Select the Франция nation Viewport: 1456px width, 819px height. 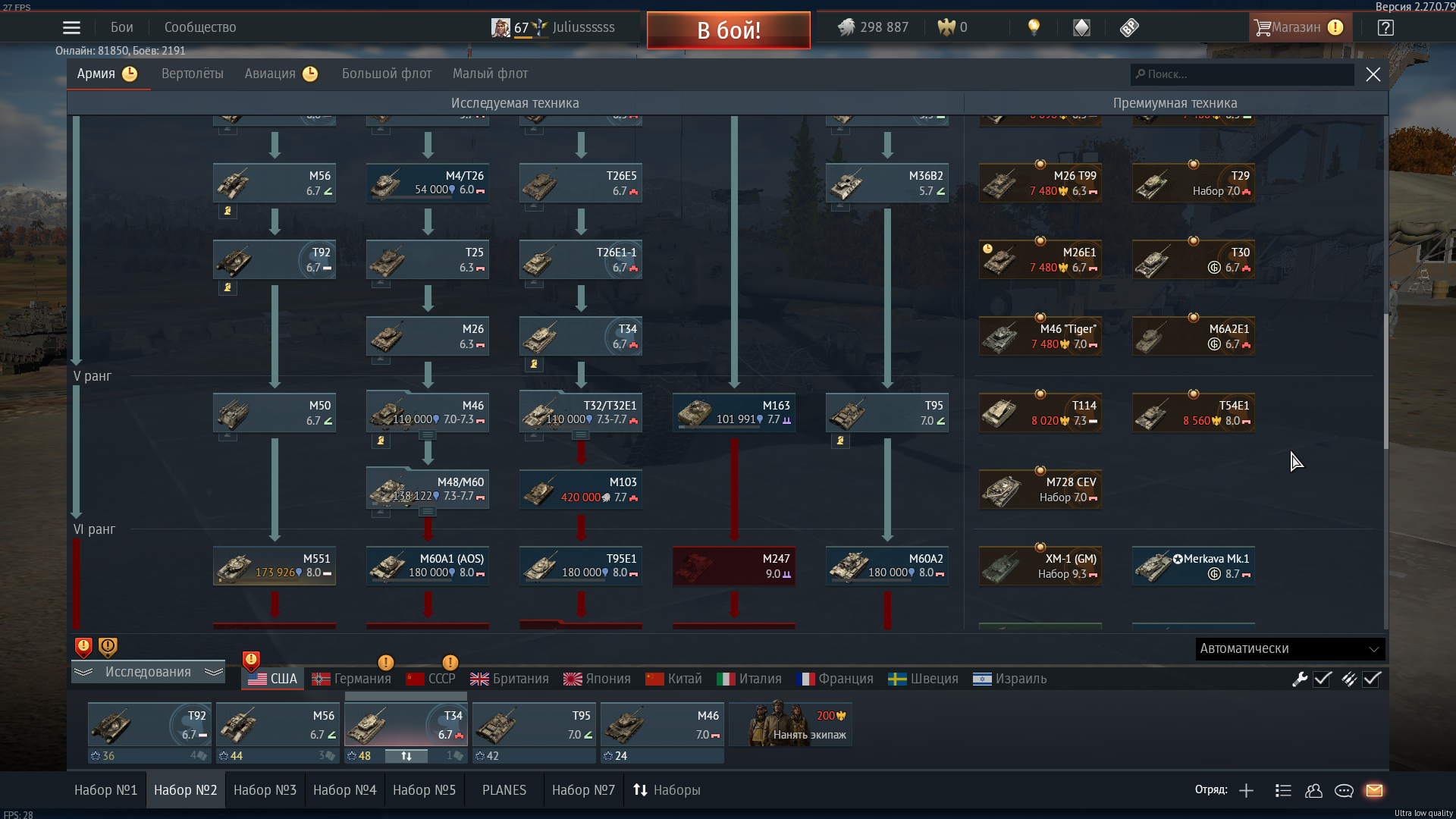click(x=835, y=679)
